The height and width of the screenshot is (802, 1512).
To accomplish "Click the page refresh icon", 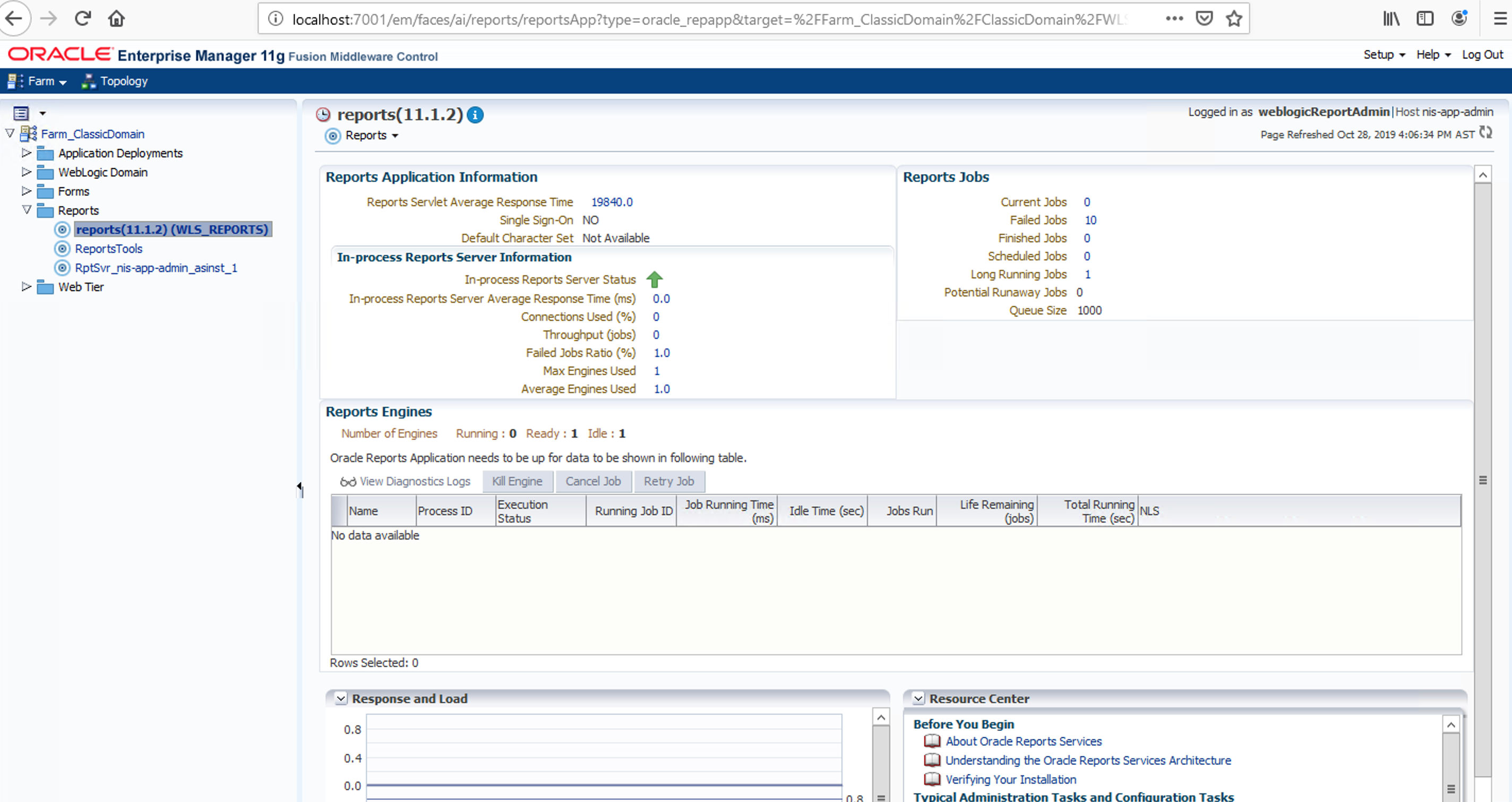I will [x=1485, y=133].
